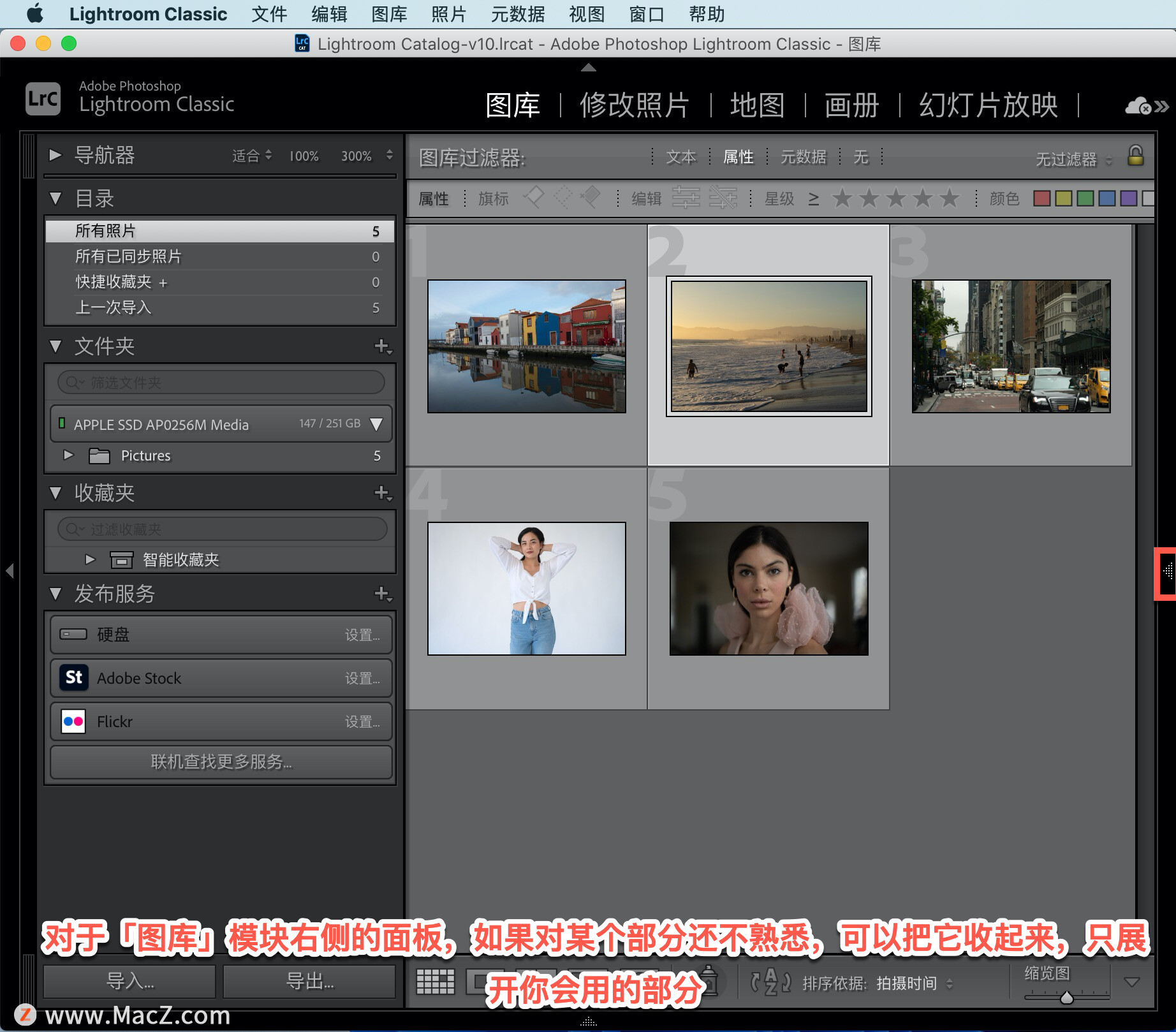The width and height of the screenshot is (1176, 1032).
Task: Collapse the top module picker panel arrow
Action: click(589, 67)
